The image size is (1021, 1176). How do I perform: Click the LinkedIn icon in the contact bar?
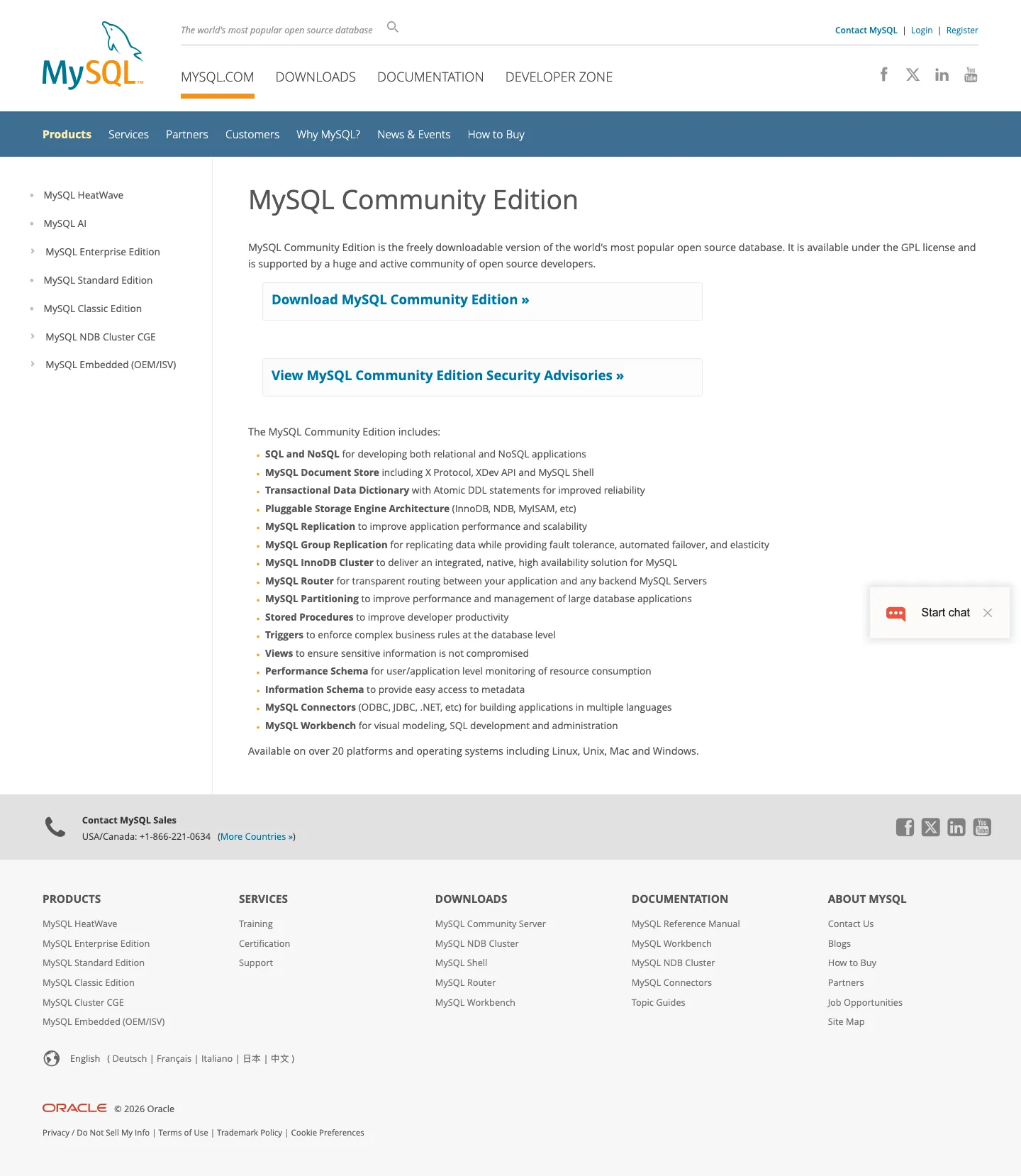click(956, 827)
